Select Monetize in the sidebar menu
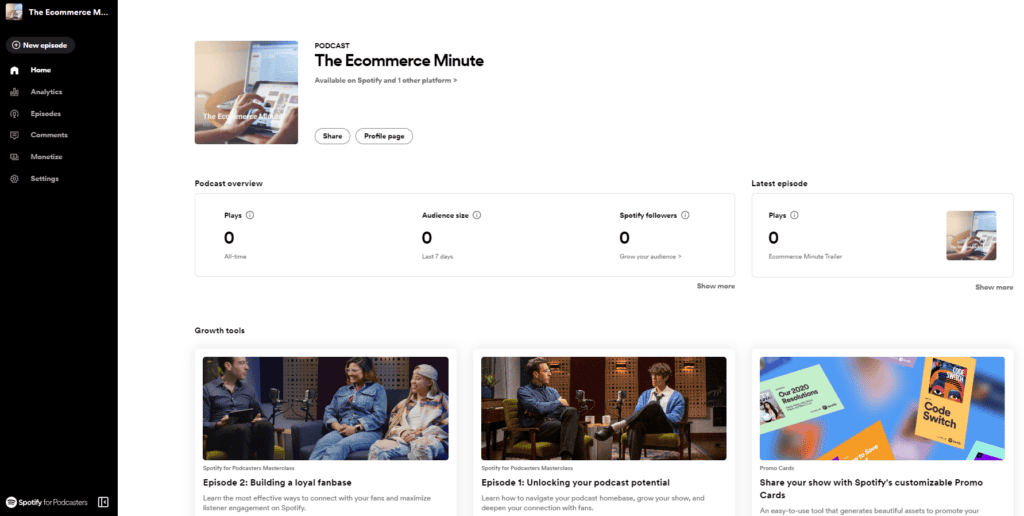The width and height of the screenshot is (1024, 516). click(46, 157)
